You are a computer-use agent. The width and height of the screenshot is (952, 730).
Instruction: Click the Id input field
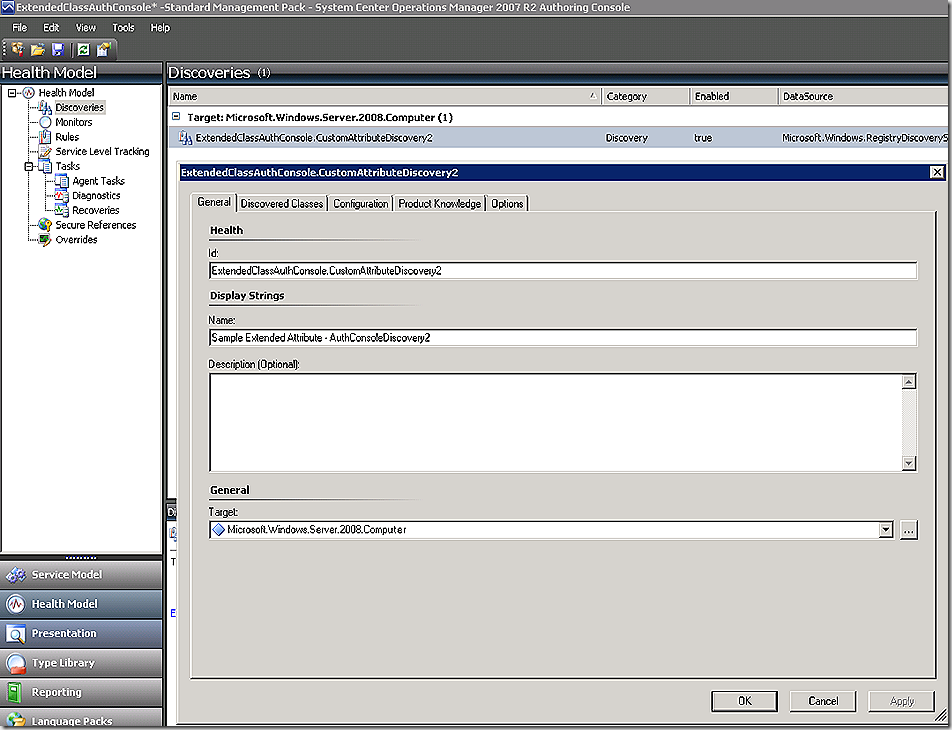pos(563,271)
